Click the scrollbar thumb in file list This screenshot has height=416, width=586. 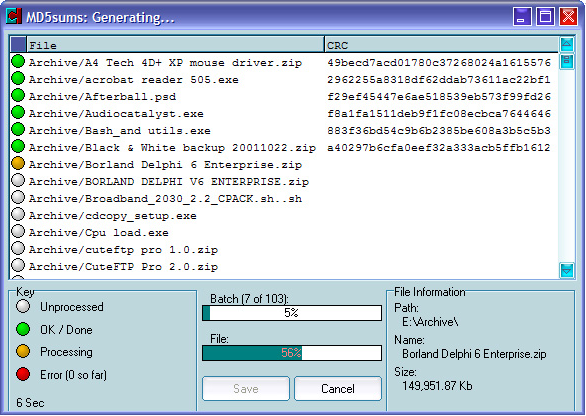(x=567, y=61)
